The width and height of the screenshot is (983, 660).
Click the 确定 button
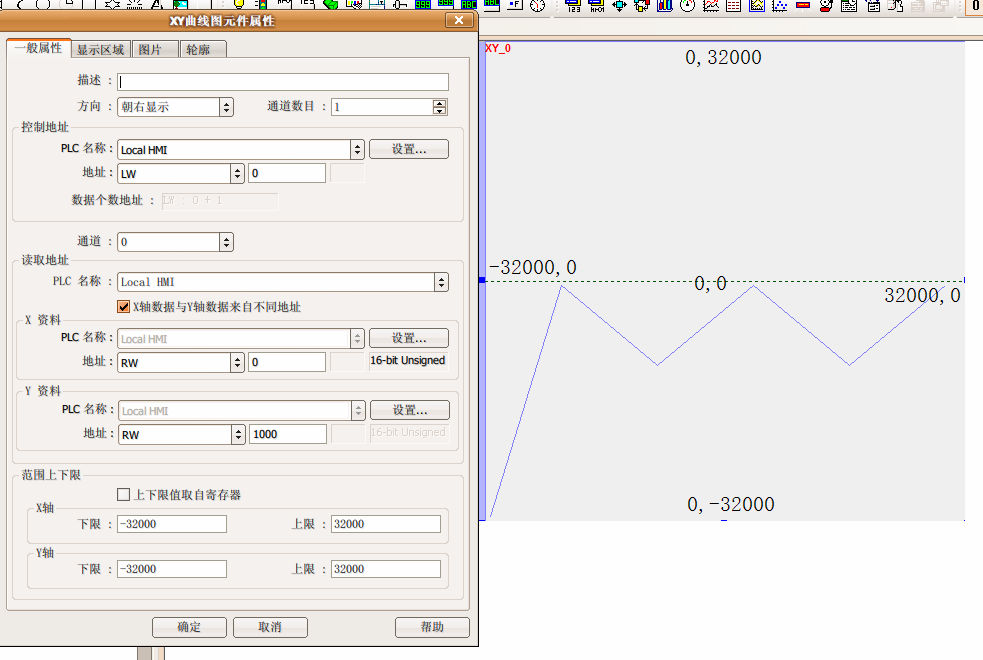point(189,627)
